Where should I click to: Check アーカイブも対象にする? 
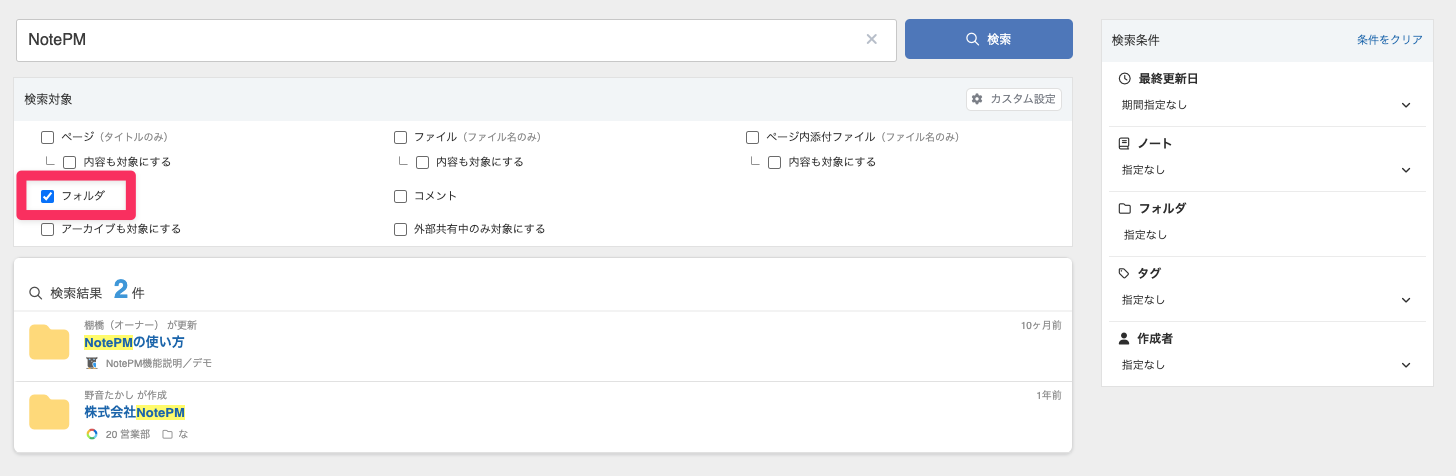click(47, 229)
